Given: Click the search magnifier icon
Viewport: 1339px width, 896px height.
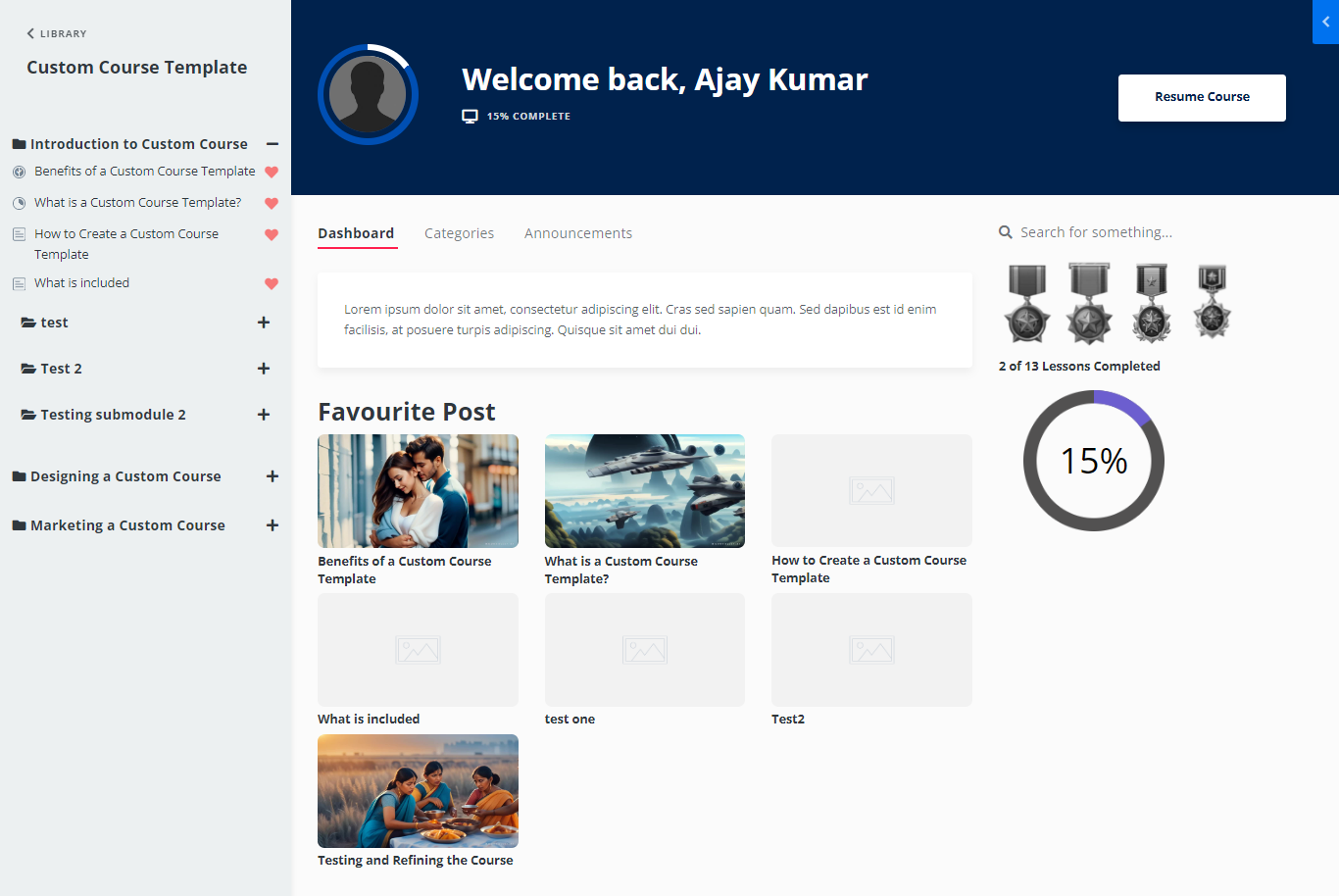Looking at the screenshot, I should click(1006, 231).
